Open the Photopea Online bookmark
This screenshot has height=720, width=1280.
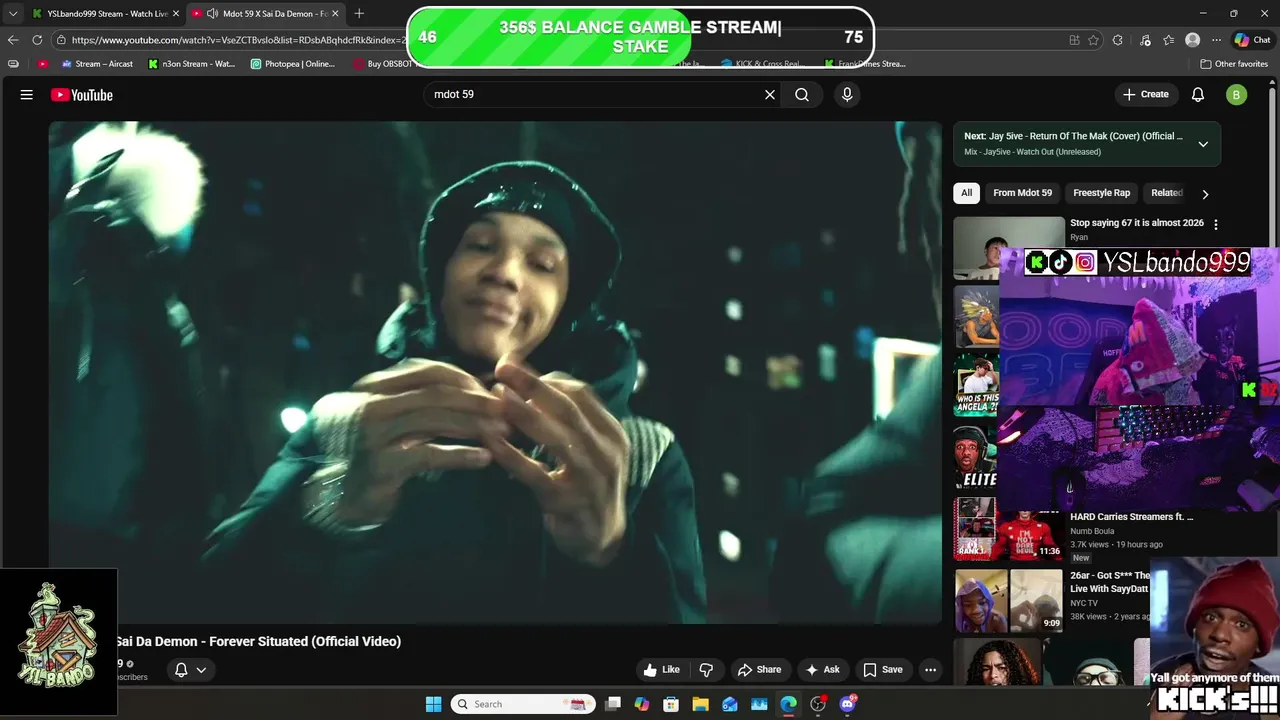coord(293,64)
